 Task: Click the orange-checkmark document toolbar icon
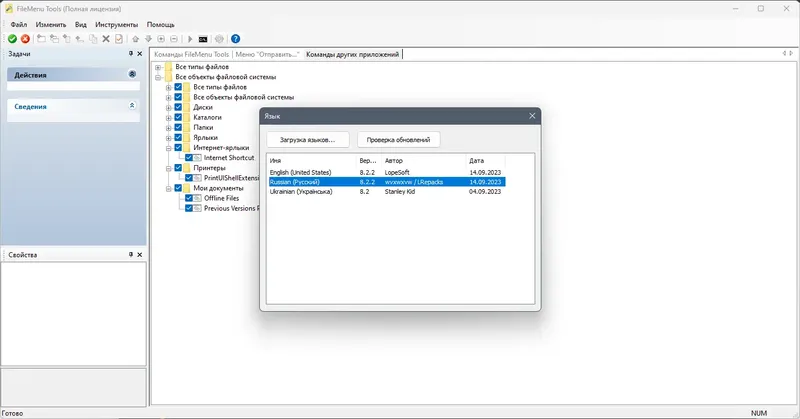(x=119, y=39)
